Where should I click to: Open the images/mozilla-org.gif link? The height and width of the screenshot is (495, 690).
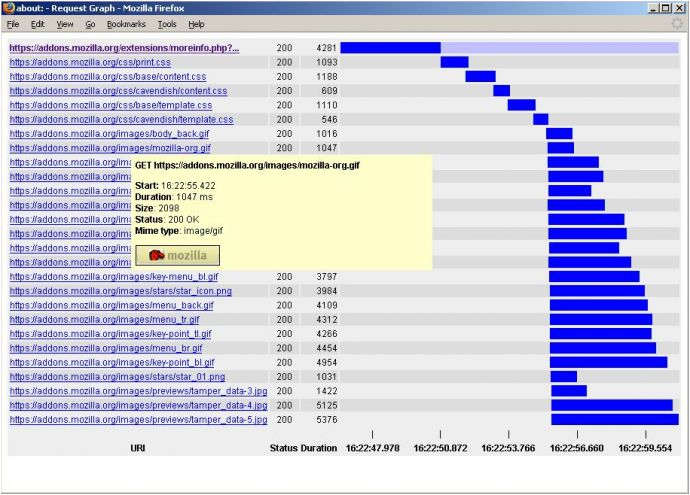(x=110, y=148)
